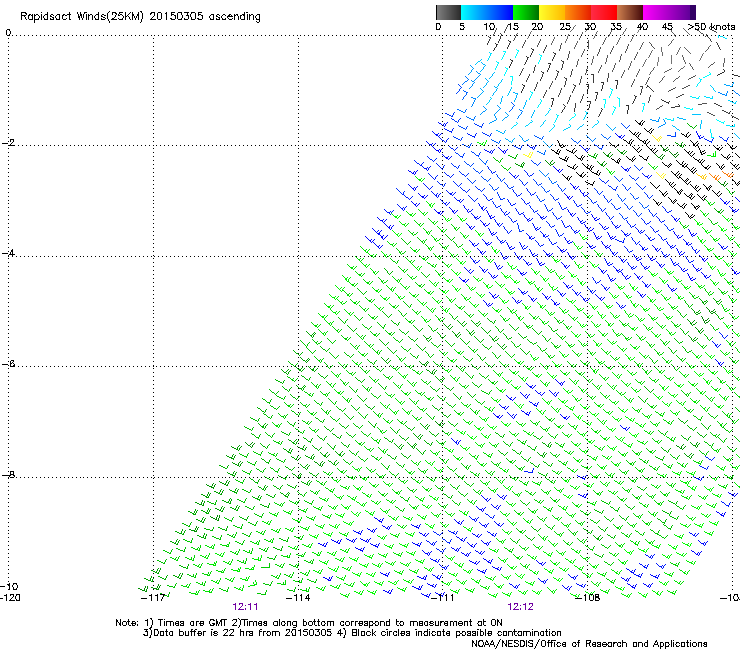Click the note line 'Times are GMT'
740x650 pixels.
(193, 623)
